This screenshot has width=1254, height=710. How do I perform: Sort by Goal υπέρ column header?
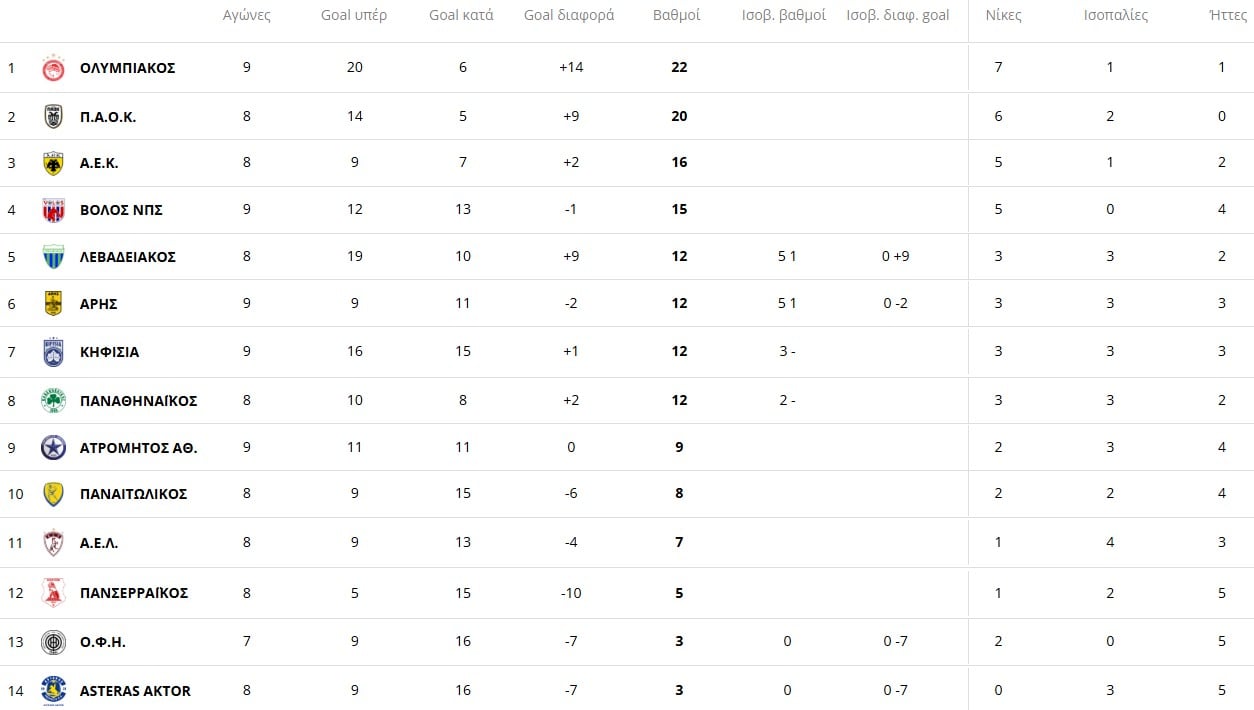pyautogui.click(x=354, y=15)
